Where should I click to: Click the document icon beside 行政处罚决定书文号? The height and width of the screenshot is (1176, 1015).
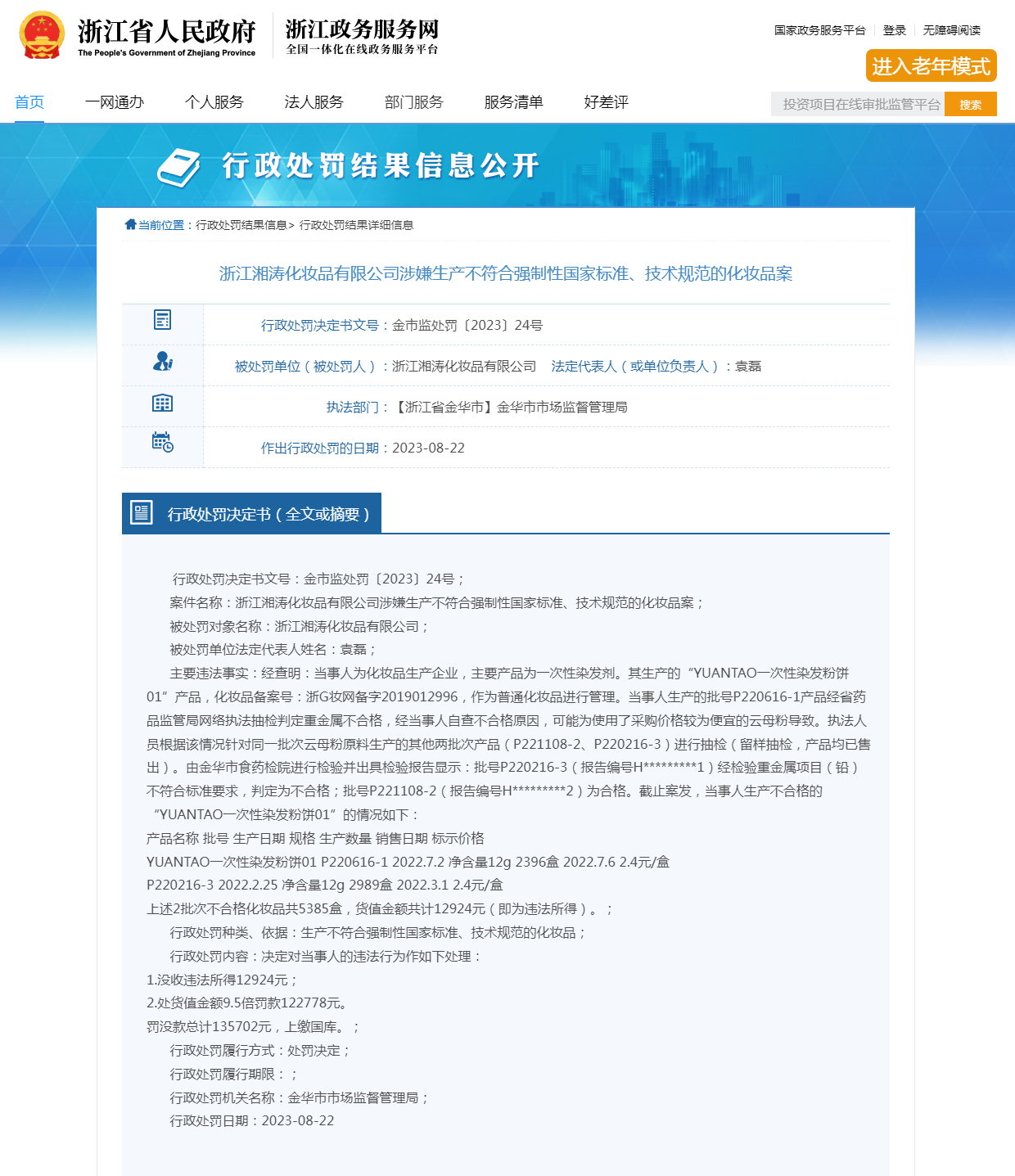[x=163, y=320]
